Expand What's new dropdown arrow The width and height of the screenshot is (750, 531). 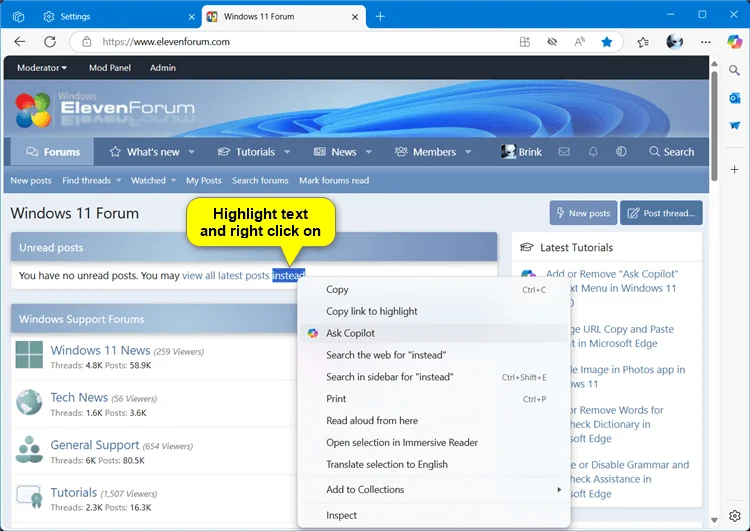click(x=191, y=152)
